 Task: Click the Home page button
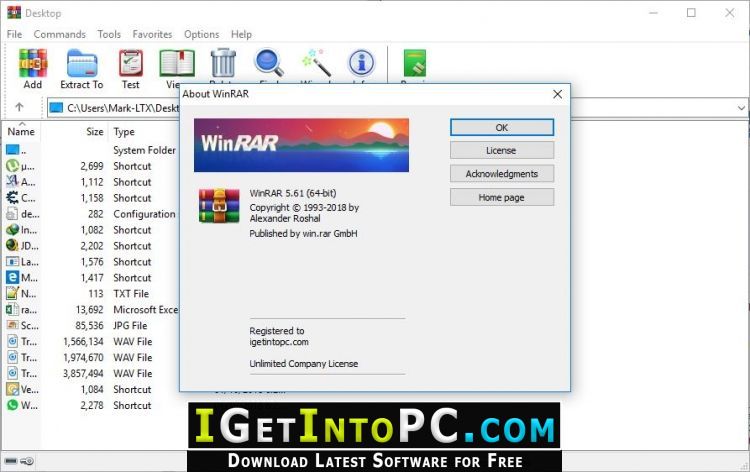(x=502, y=197)
